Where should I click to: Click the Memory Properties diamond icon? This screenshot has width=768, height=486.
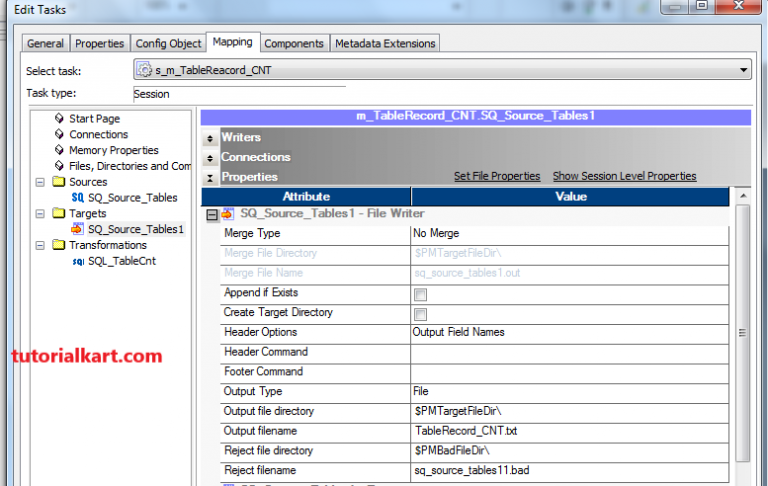(59, 151)
